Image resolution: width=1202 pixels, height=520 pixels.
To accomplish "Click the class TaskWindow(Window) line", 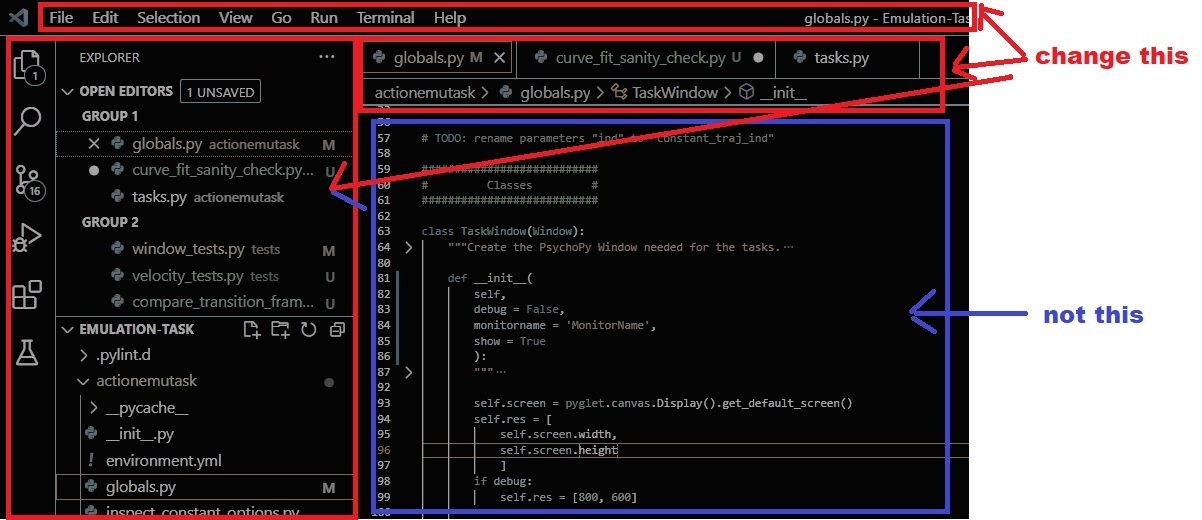I will pos(503,231).
